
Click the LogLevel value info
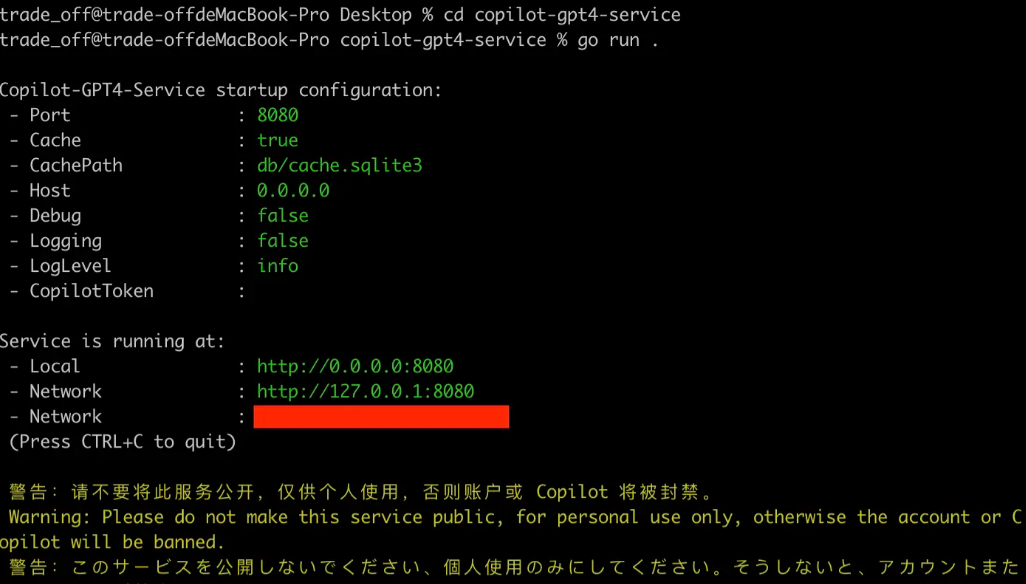pyautogui.click(x=277, y=266)
